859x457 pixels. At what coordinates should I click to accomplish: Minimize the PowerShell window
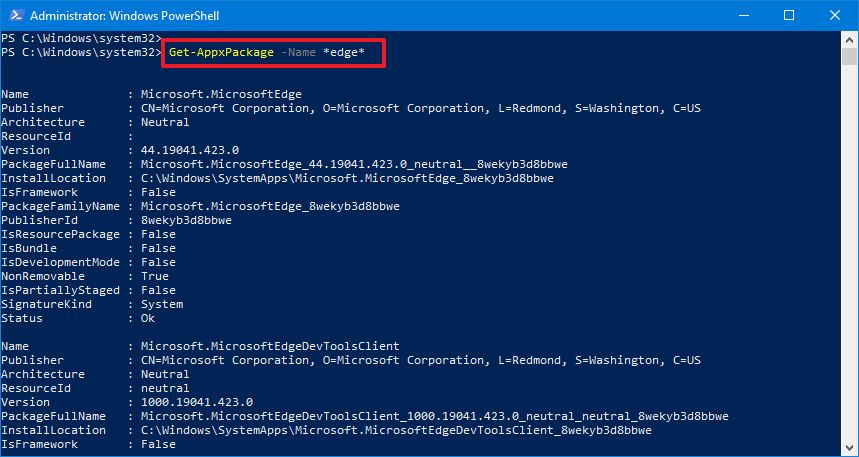[741, 16]
